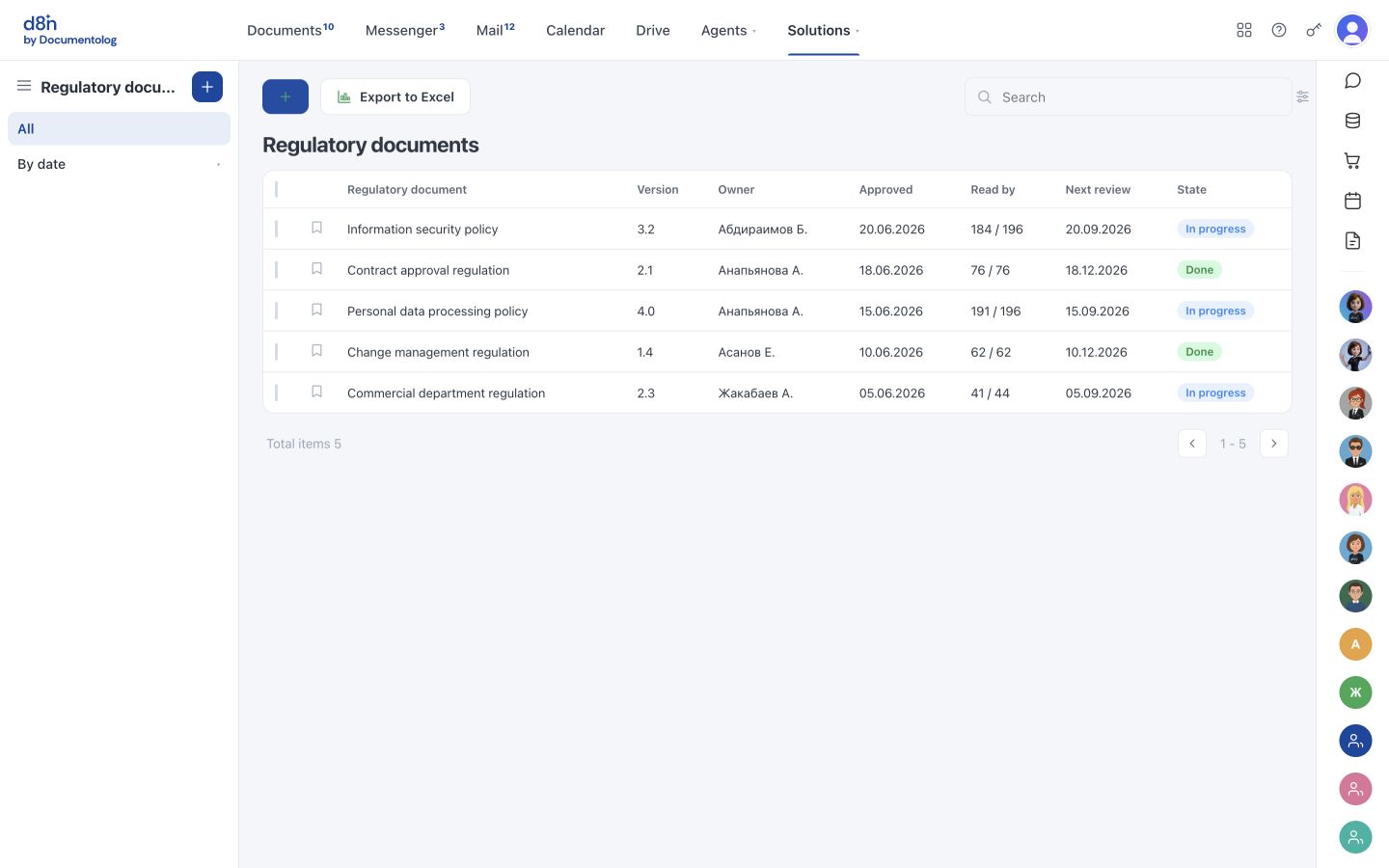Open the help question mark icon
The width and height of the screenshot is (1389, 868).
pyautogui.click(x=1279, y=30)
